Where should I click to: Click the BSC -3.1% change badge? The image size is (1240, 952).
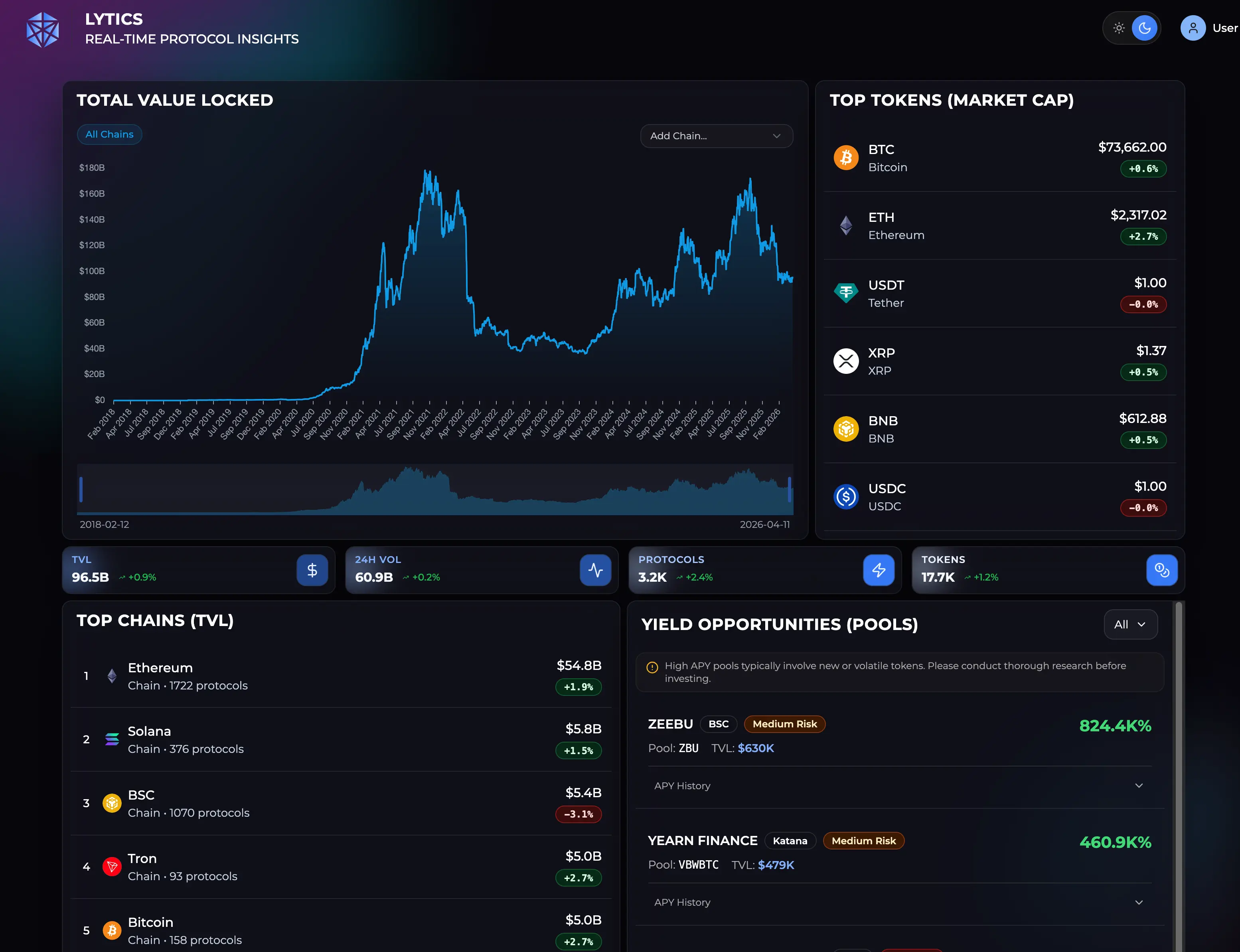tap(579, 814)
